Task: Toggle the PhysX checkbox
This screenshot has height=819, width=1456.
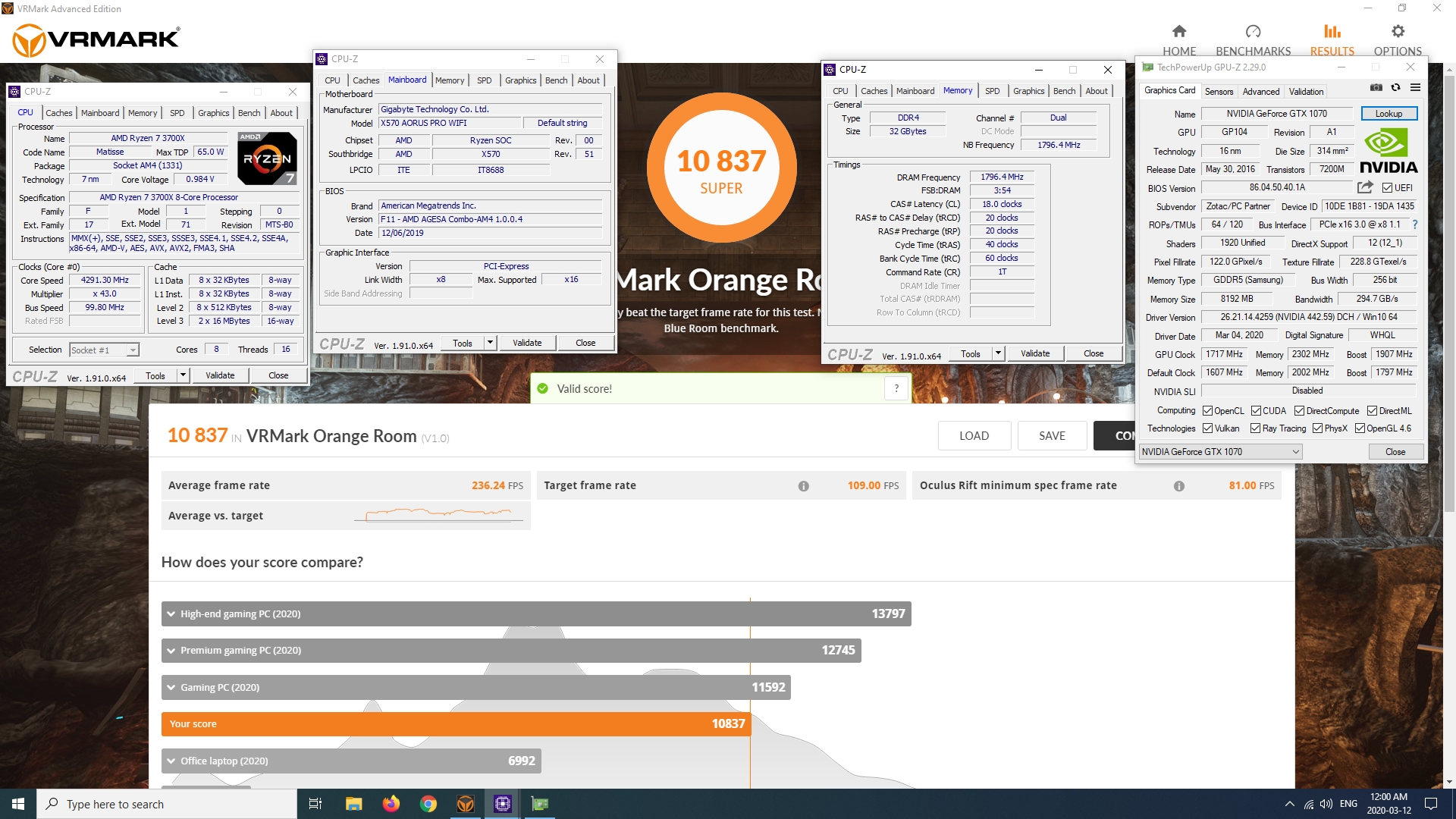Action: 1317,428
